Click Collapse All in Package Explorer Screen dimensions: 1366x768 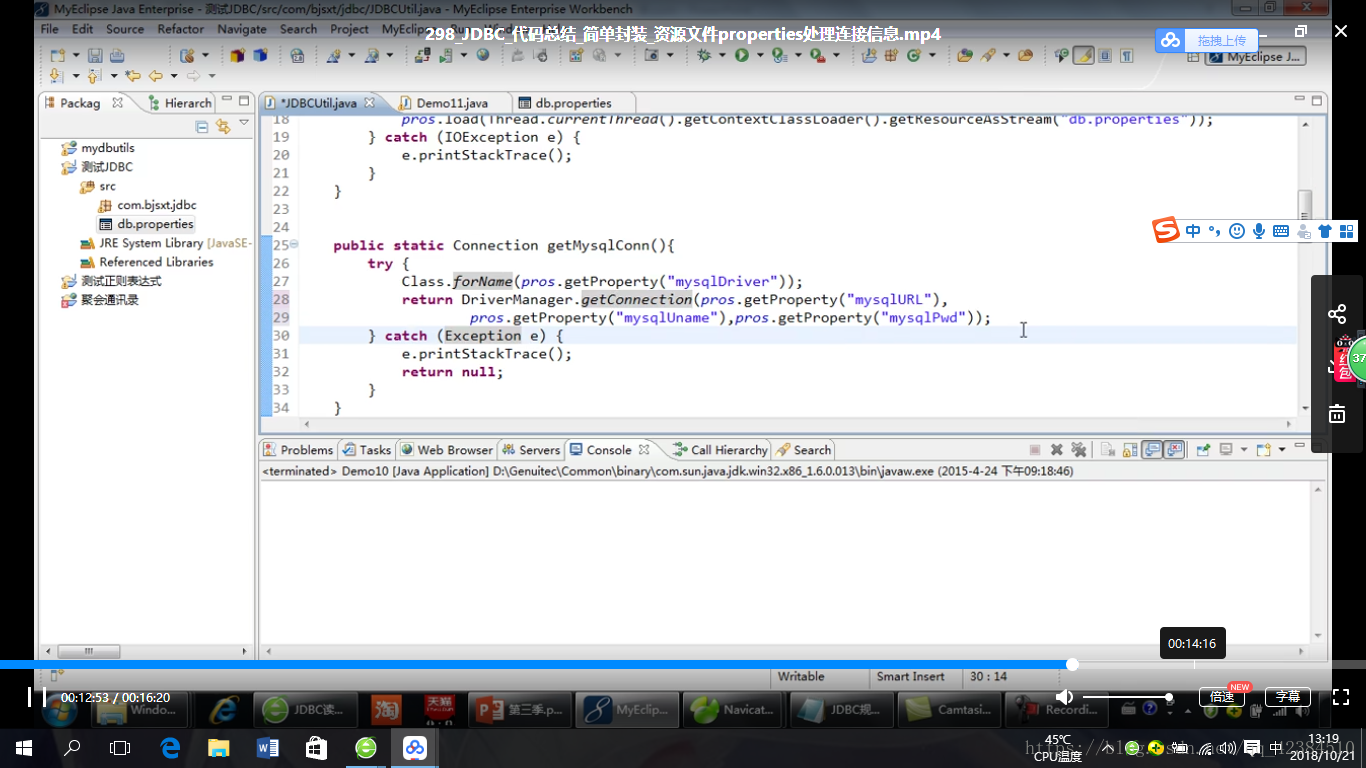202,127
